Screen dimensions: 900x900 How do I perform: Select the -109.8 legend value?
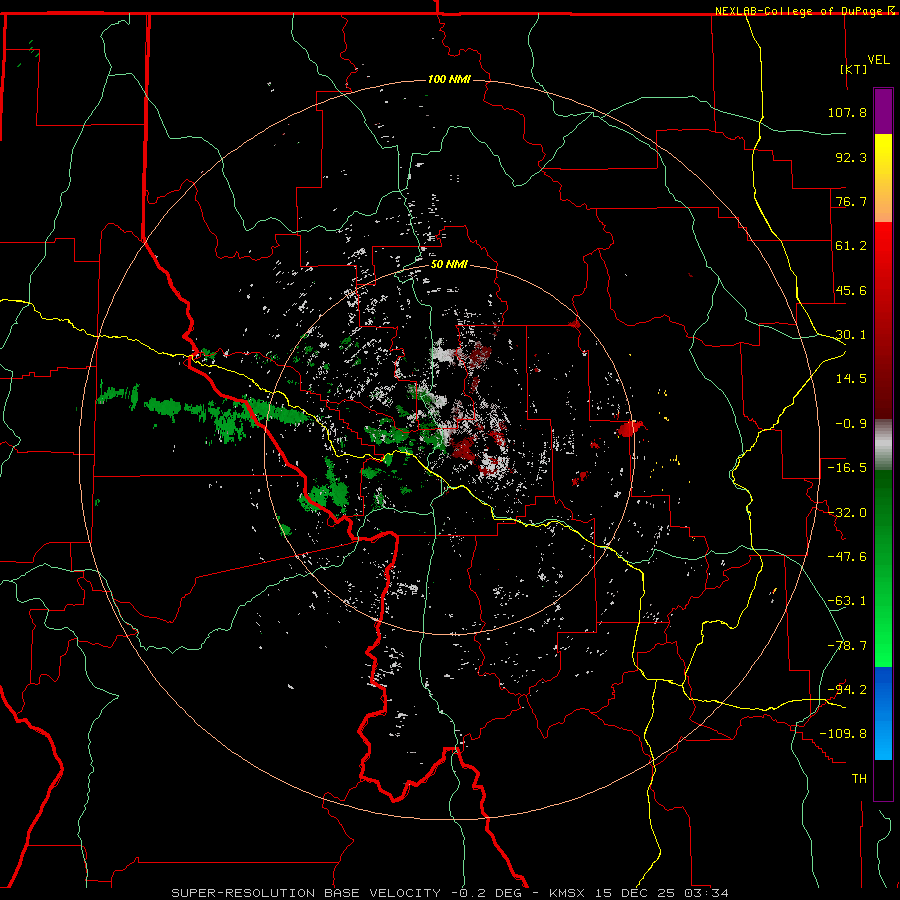click(844, 734)
